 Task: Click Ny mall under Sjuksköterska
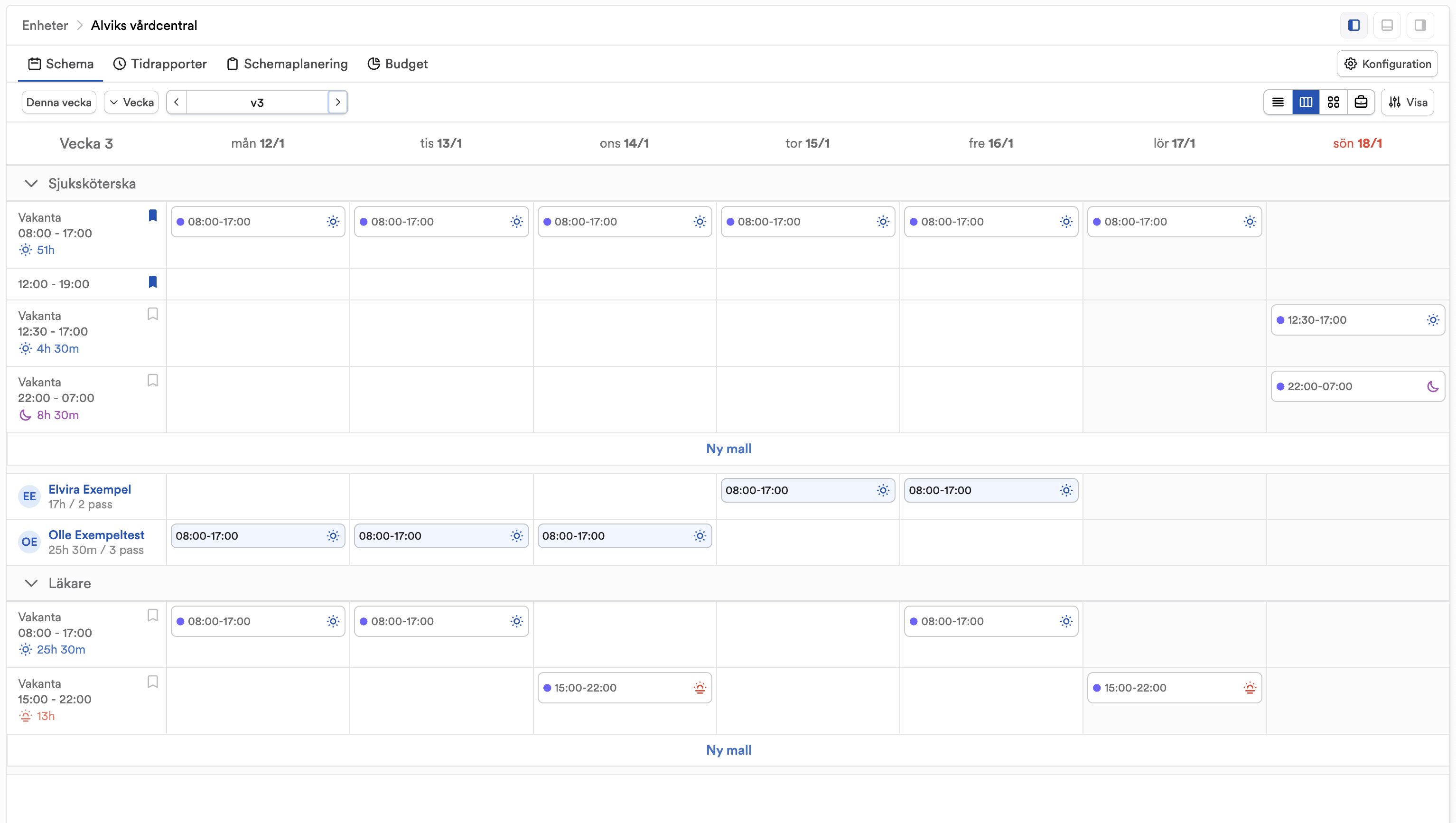click(728, 449)
